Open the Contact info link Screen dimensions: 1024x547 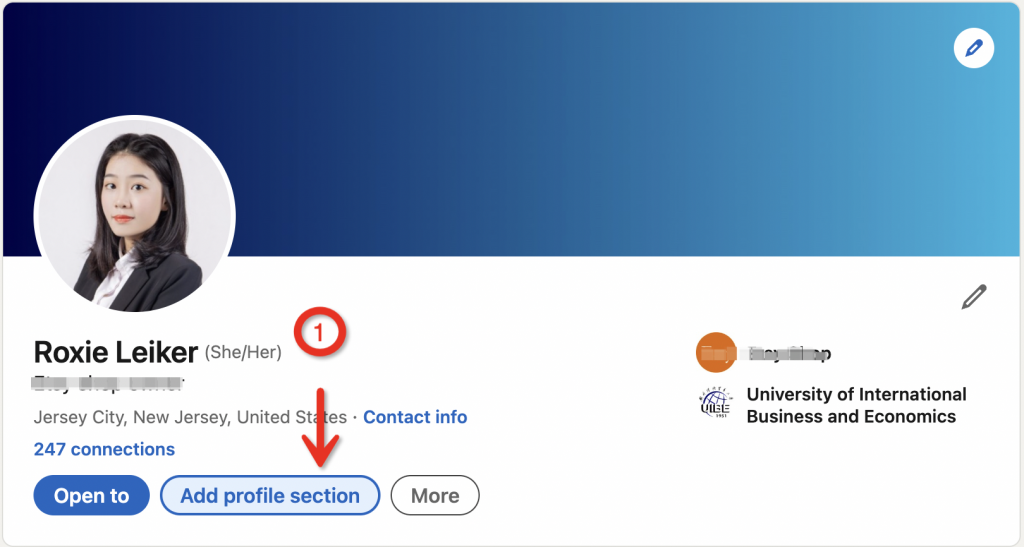[x=415, y=417]
